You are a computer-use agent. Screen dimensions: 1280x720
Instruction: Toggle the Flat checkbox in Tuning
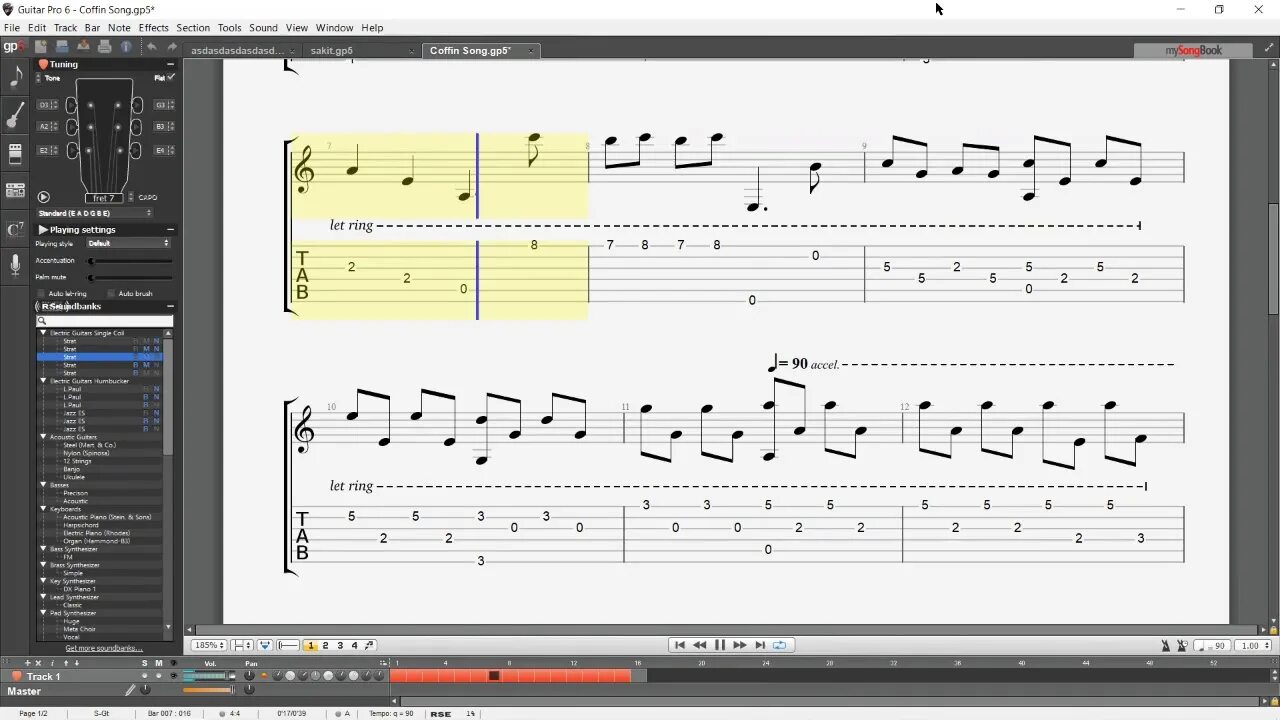click(x=171, y=77)
